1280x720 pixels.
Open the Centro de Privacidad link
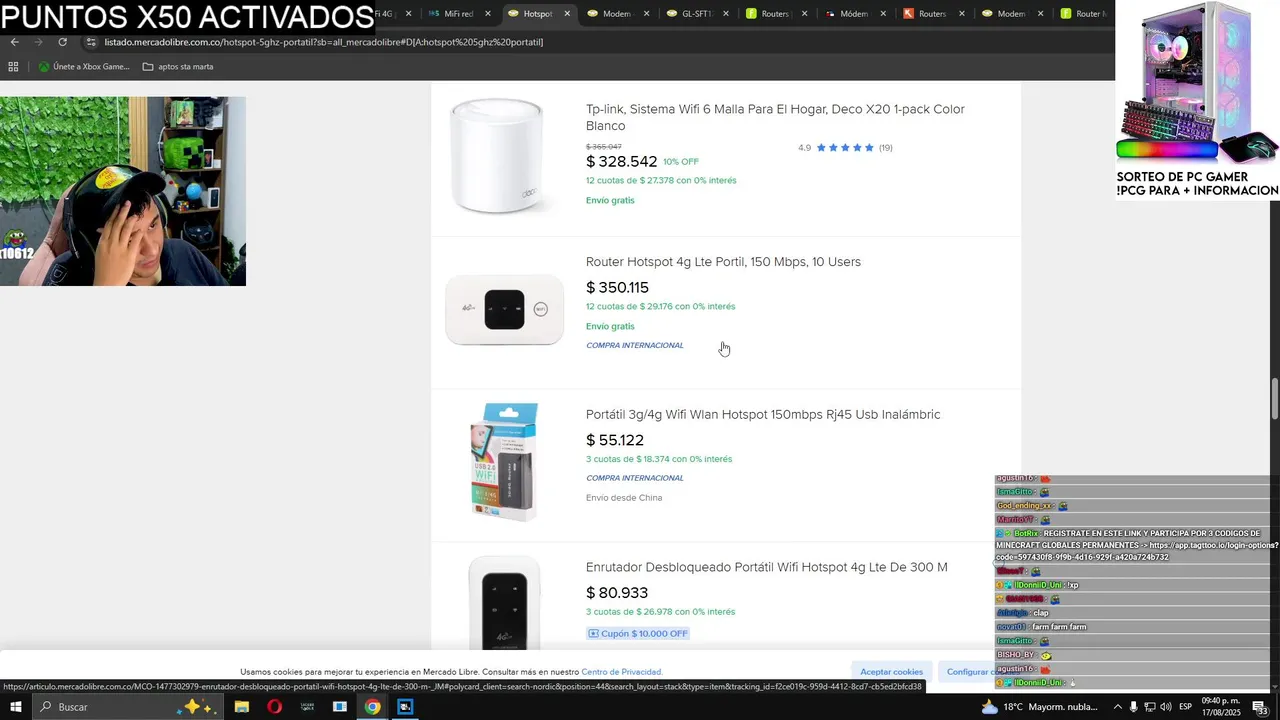(621, 672)
